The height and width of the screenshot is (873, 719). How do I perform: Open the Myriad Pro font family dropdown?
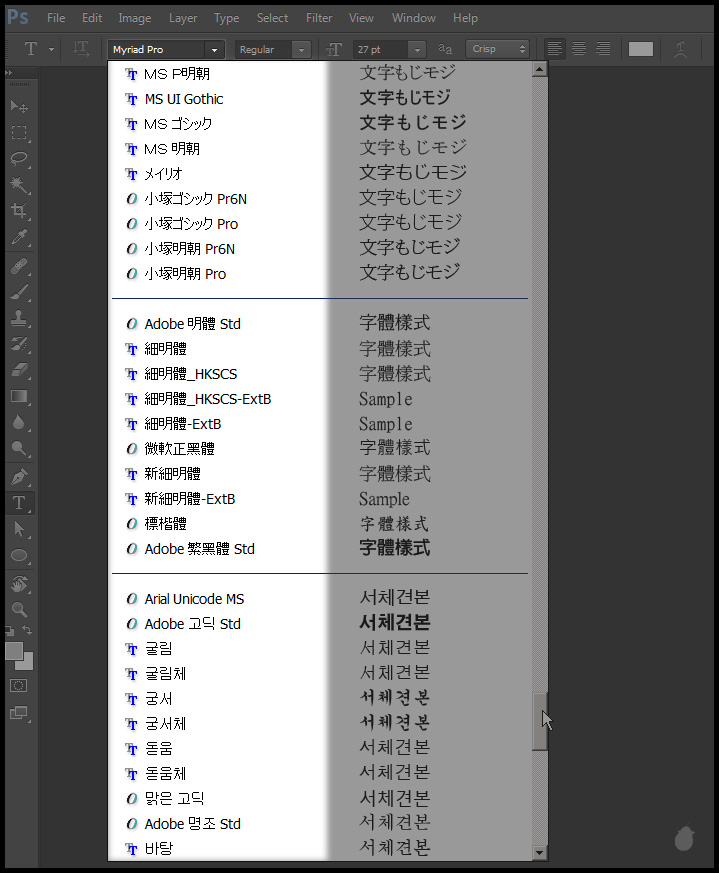tap(213, 49)
